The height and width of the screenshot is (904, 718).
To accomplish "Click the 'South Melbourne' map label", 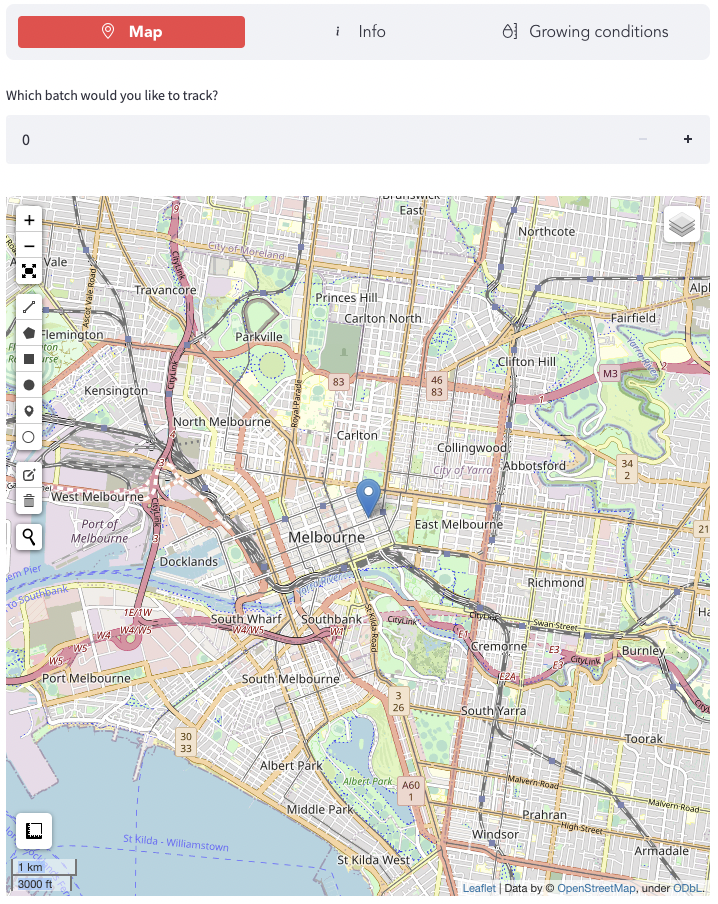I will pos(290,679).
